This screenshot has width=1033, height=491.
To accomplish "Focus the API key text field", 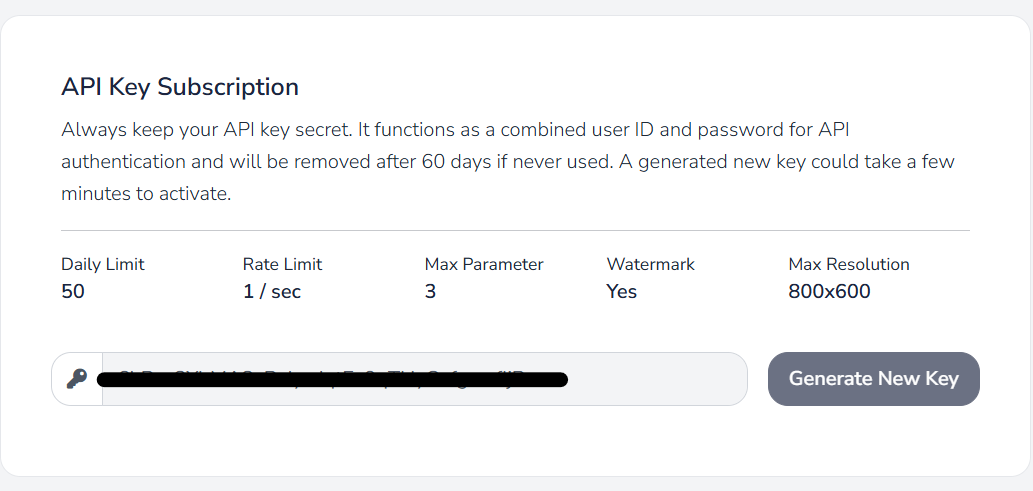I will tap(424, 379).
